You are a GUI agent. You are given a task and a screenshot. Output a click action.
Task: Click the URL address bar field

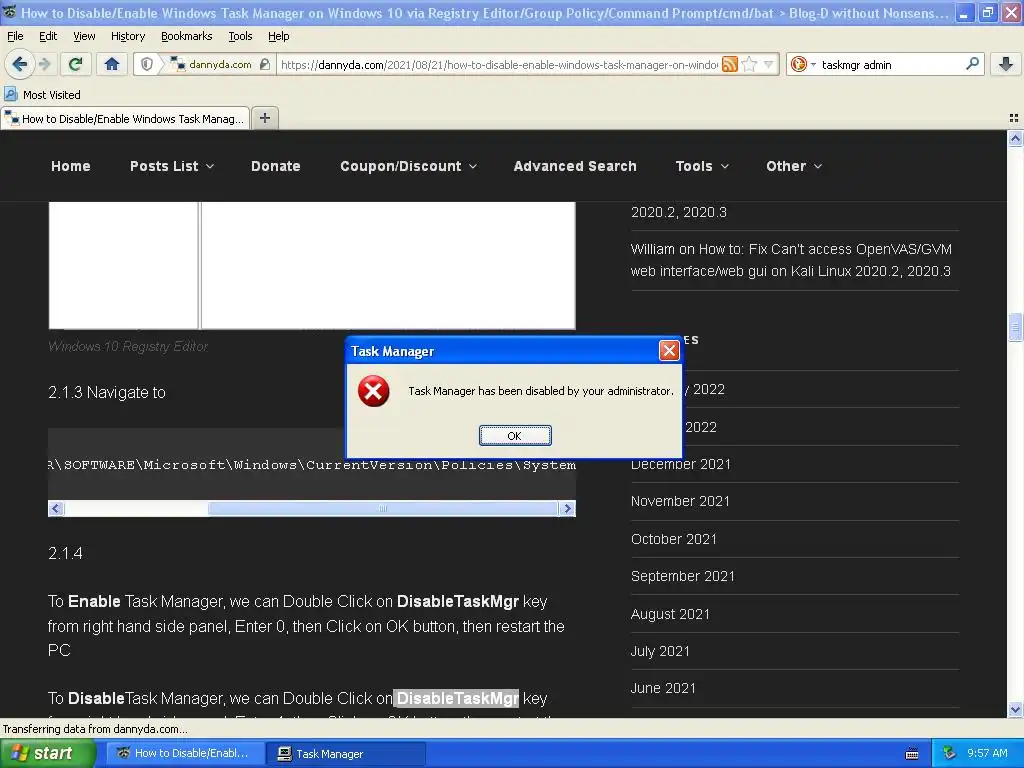[x=499, y=64]
